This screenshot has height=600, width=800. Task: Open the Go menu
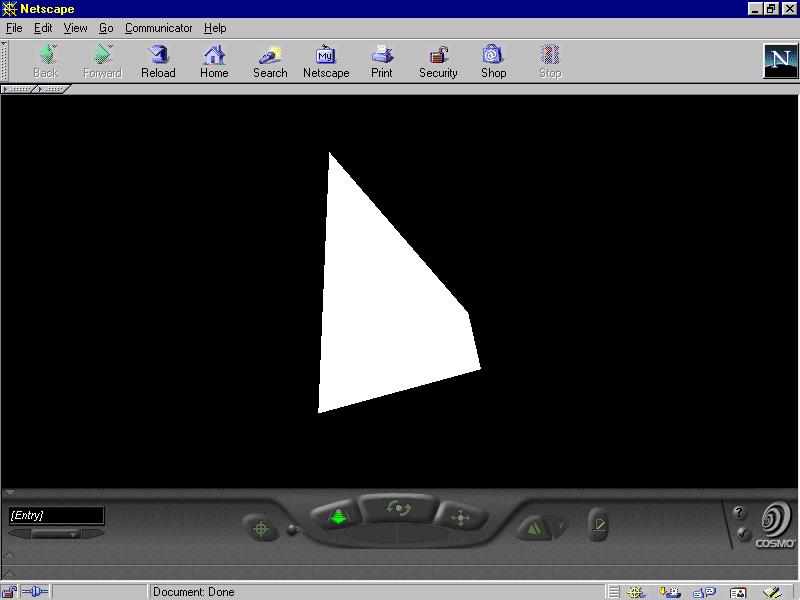(x=106, y=28)
